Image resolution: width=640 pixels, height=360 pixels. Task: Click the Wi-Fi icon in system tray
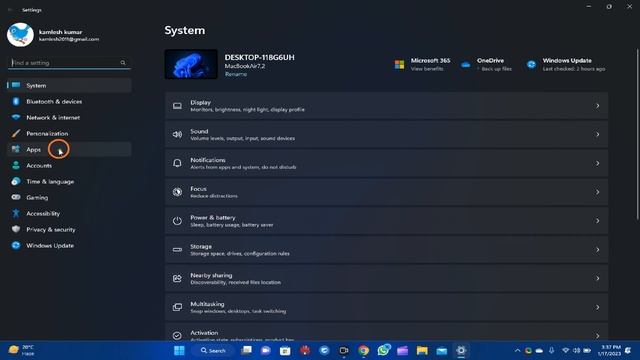click(x=565, y=350)
